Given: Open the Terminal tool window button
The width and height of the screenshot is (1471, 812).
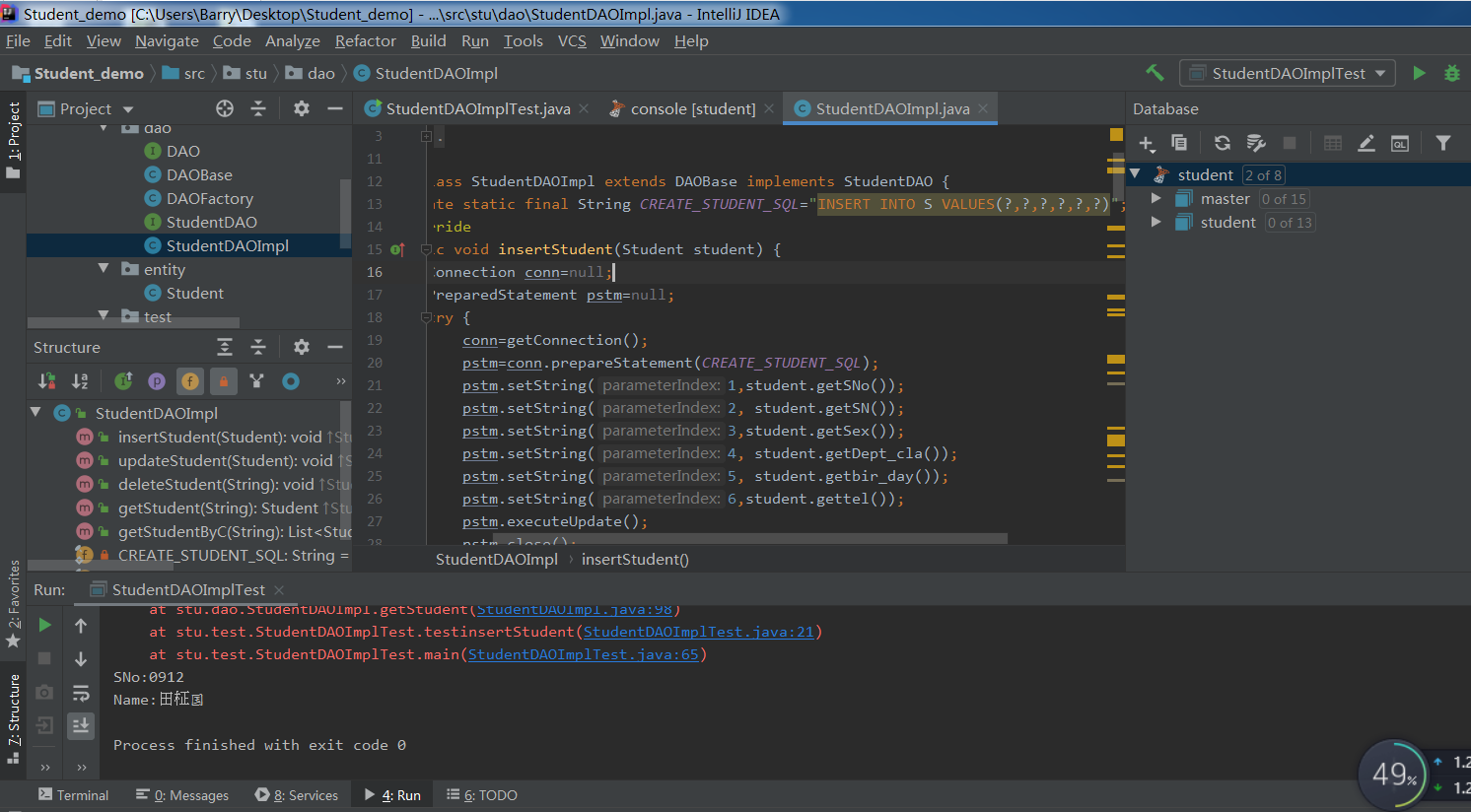Looking at the screenshot, I should pyautogui.click(x=73, y=795).
